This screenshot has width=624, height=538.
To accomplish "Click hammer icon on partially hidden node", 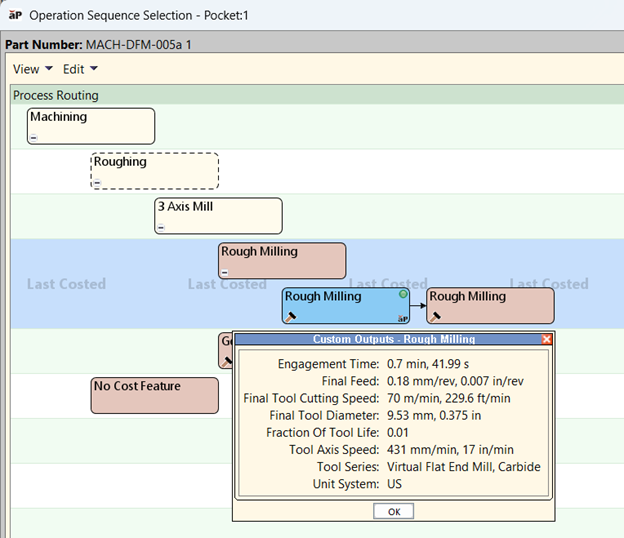I will 228,361.
